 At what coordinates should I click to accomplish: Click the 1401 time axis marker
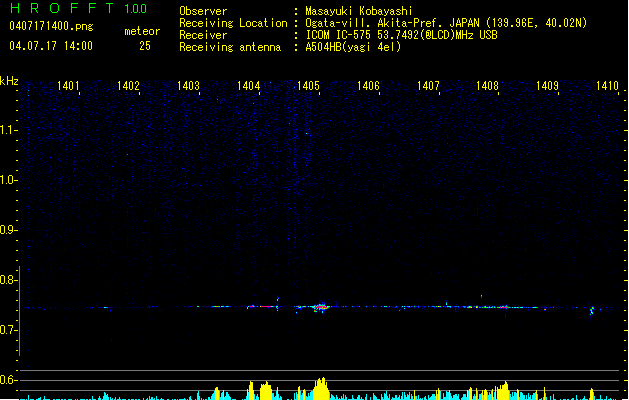coord(68,86)
